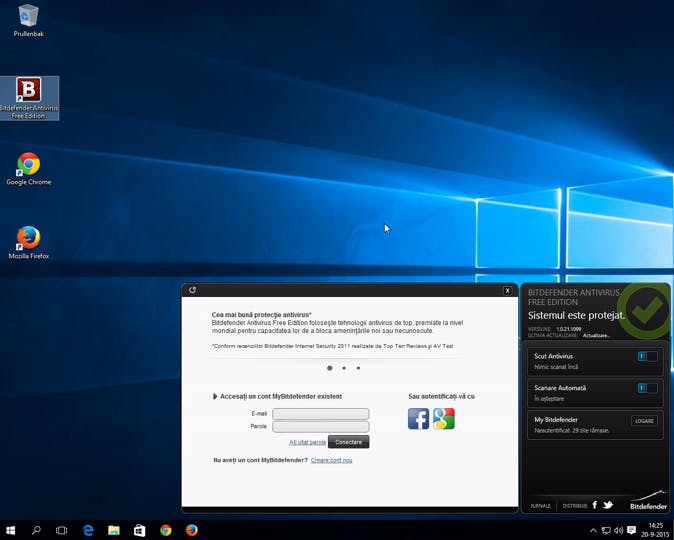
Task: Select the third carousel dot
Action: pyautogui.click(x=358, y=368)
